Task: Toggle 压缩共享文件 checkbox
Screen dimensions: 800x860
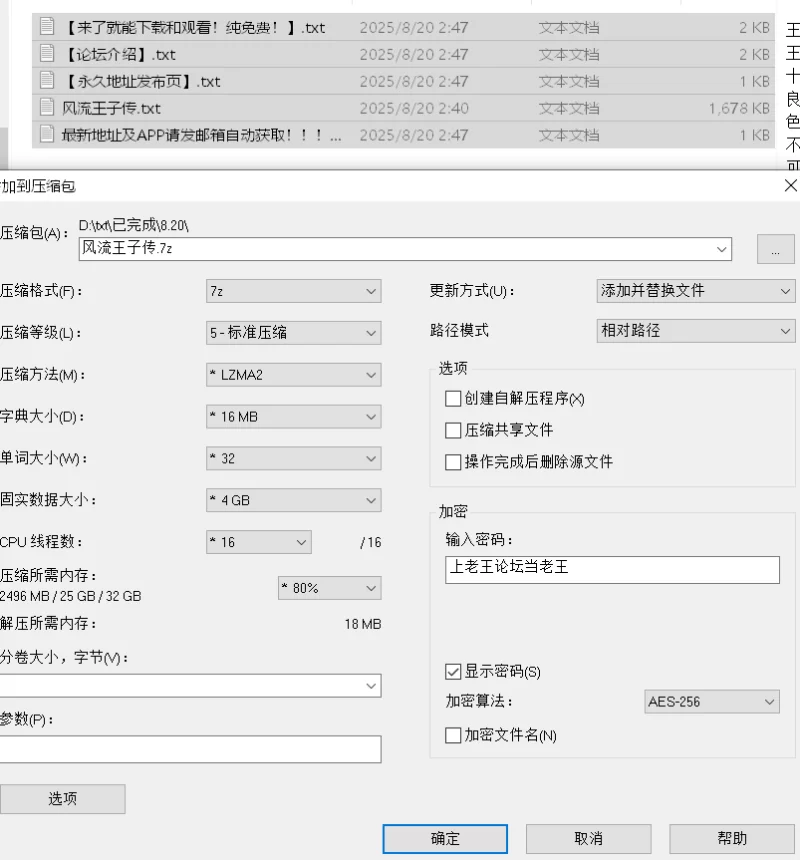Action: click(453, 431)
